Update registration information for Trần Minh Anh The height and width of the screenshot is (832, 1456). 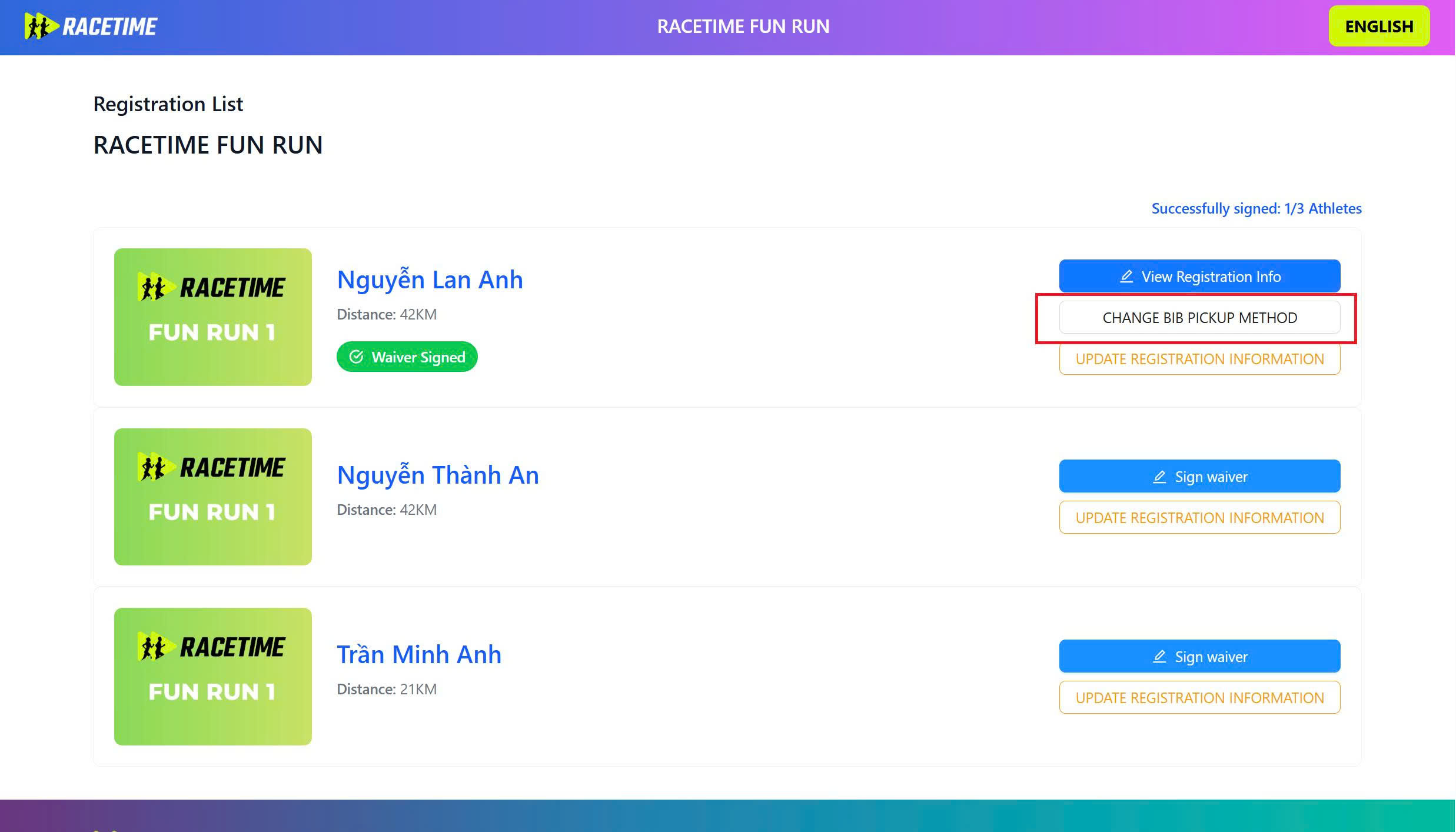pyautogui.click(x=1199, y=698)
